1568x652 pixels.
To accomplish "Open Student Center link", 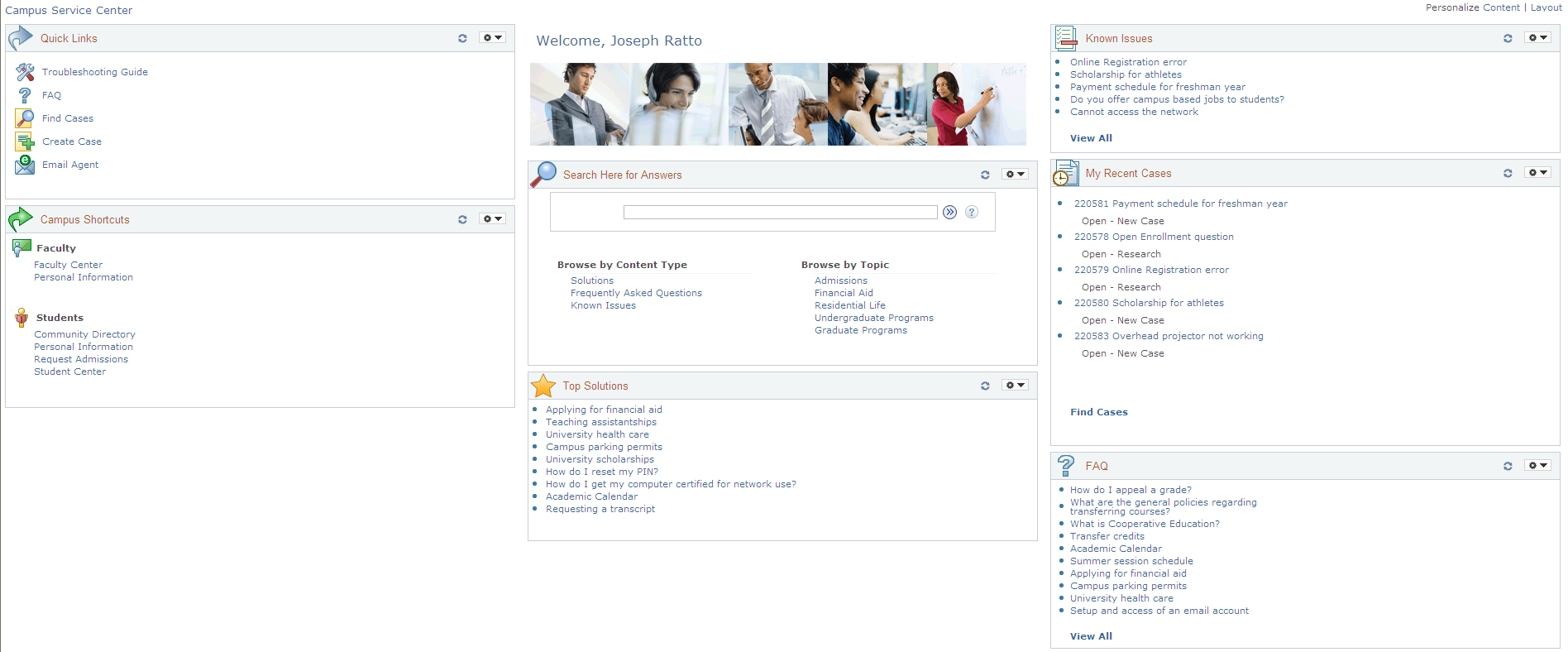I will click(x=69, y=372).
